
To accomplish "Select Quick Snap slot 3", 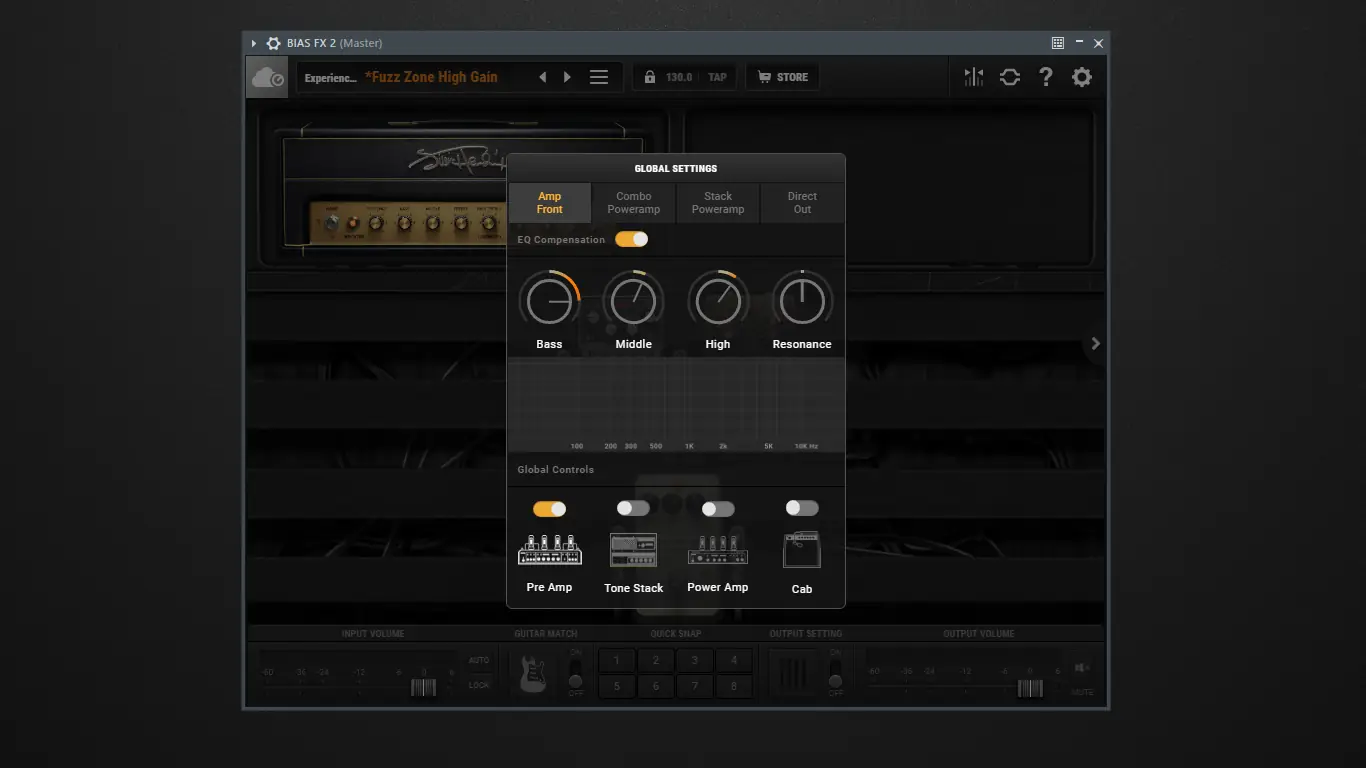I will [x=695, y=660].
